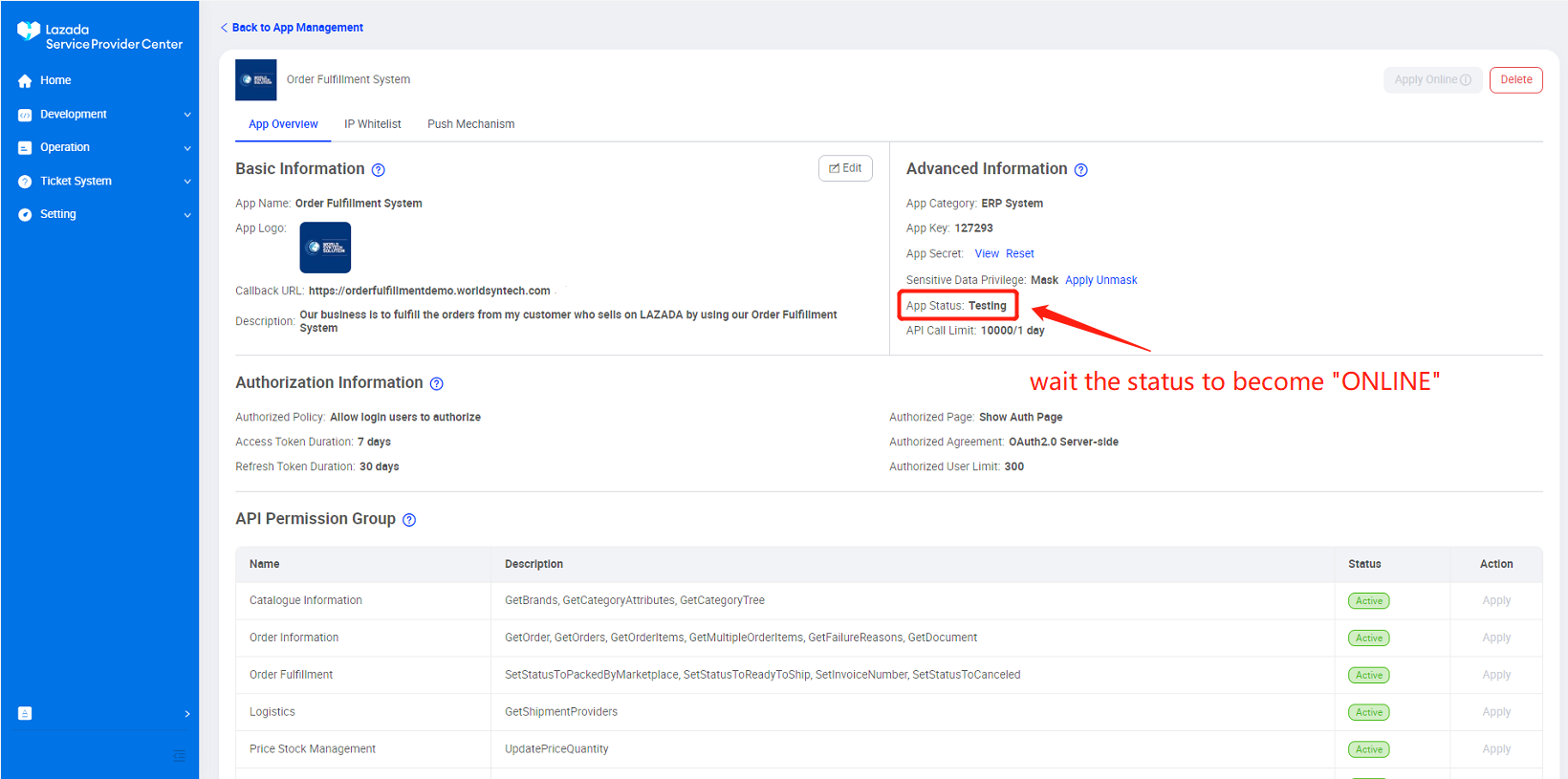Viewport: 1568px width, 779px height.
Task: Open the account icon at sidebar bottom
Action: pyautogui.click(x=25, y=713)
